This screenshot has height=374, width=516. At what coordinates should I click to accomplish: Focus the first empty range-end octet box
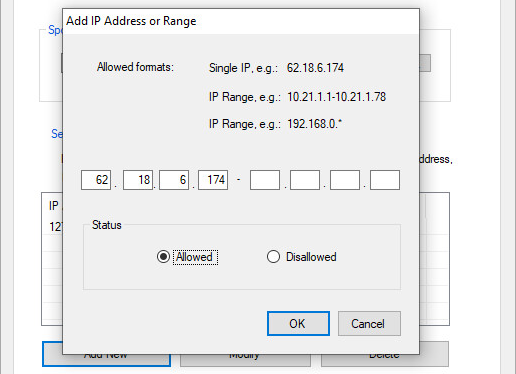(x=265, y=180)
